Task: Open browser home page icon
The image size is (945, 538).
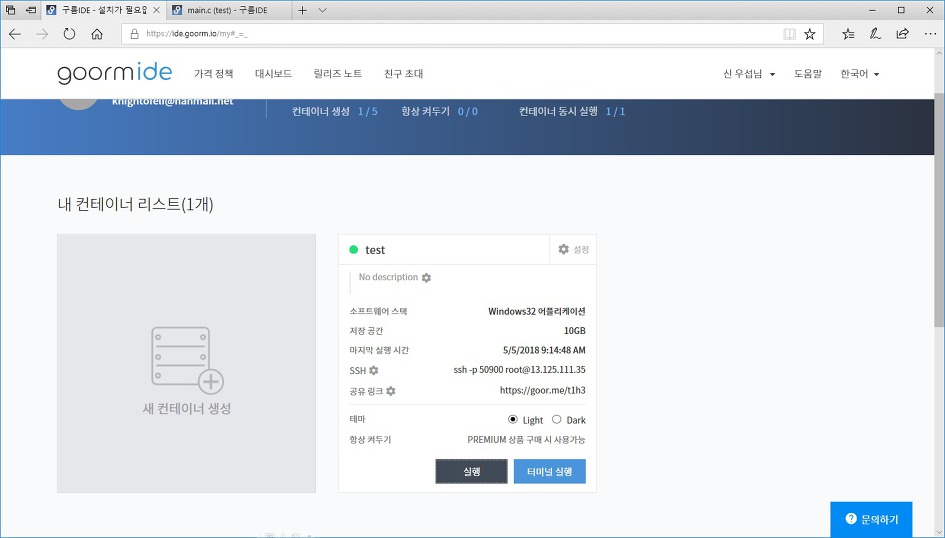Action: [x=97, y=34]
